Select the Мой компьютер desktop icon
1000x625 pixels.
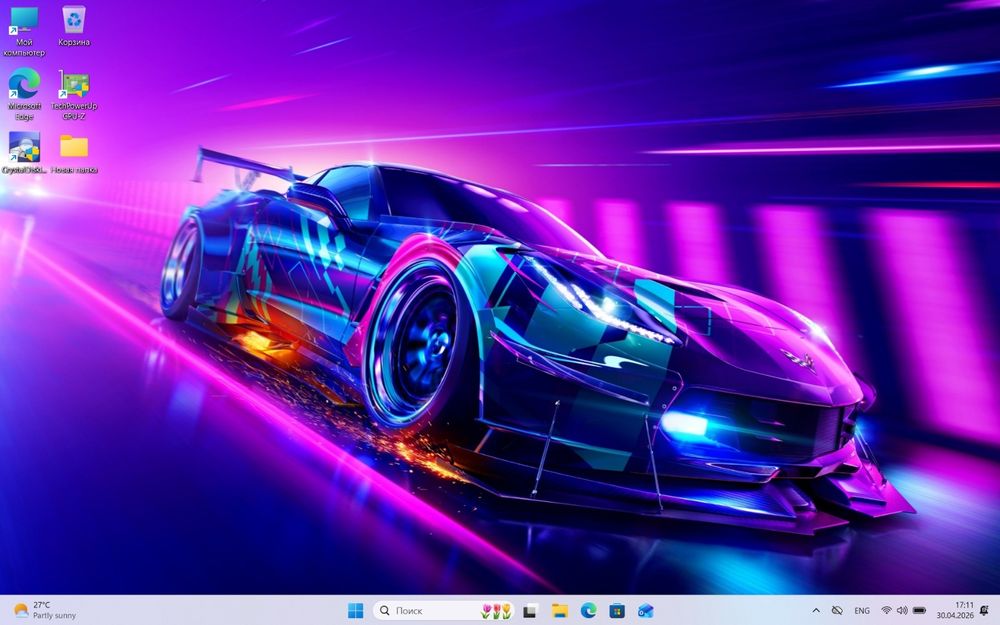(24, 31)
